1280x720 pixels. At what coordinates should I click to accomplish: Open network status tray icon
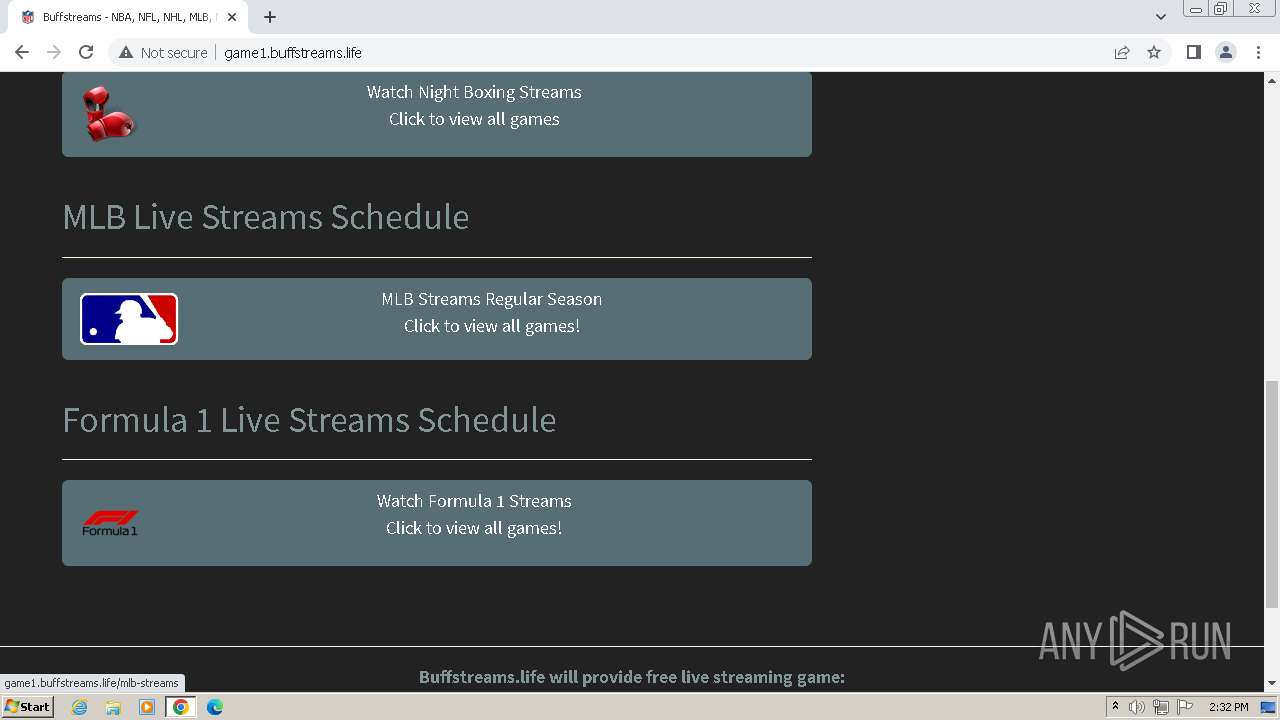(1160, 707)
